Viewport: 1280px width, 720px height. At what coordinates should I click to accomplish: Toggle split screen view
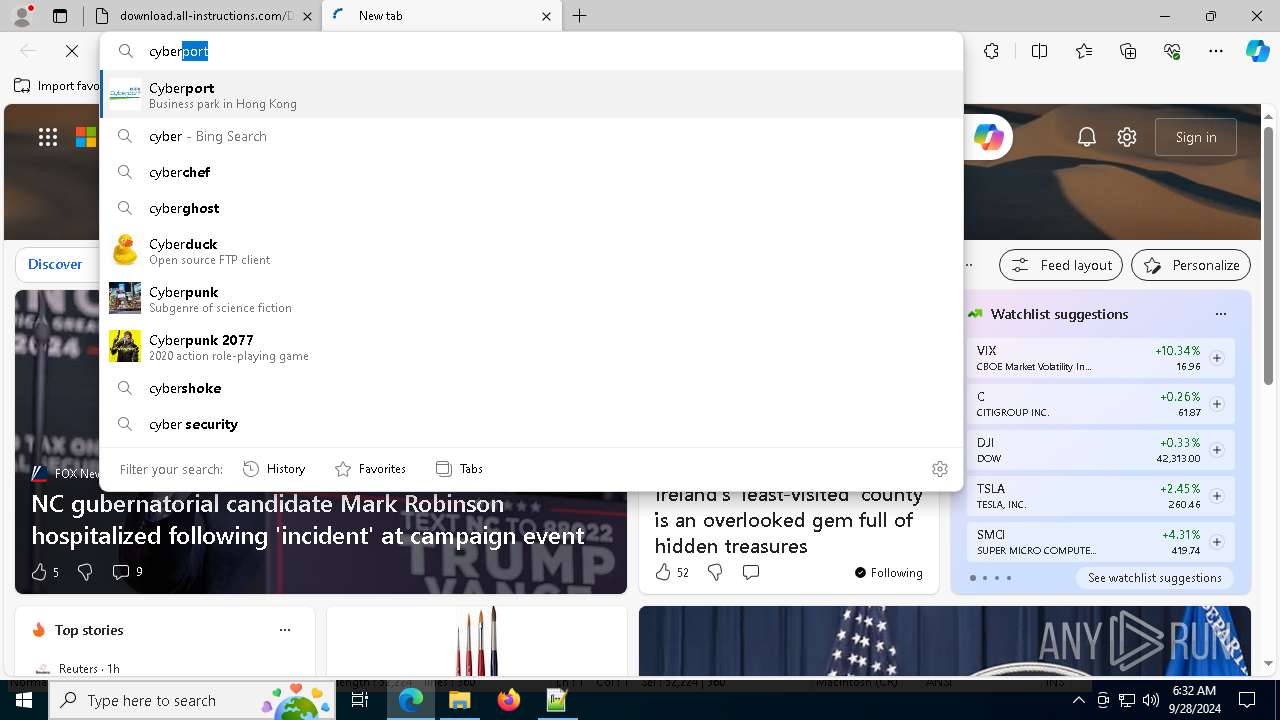1039,51
